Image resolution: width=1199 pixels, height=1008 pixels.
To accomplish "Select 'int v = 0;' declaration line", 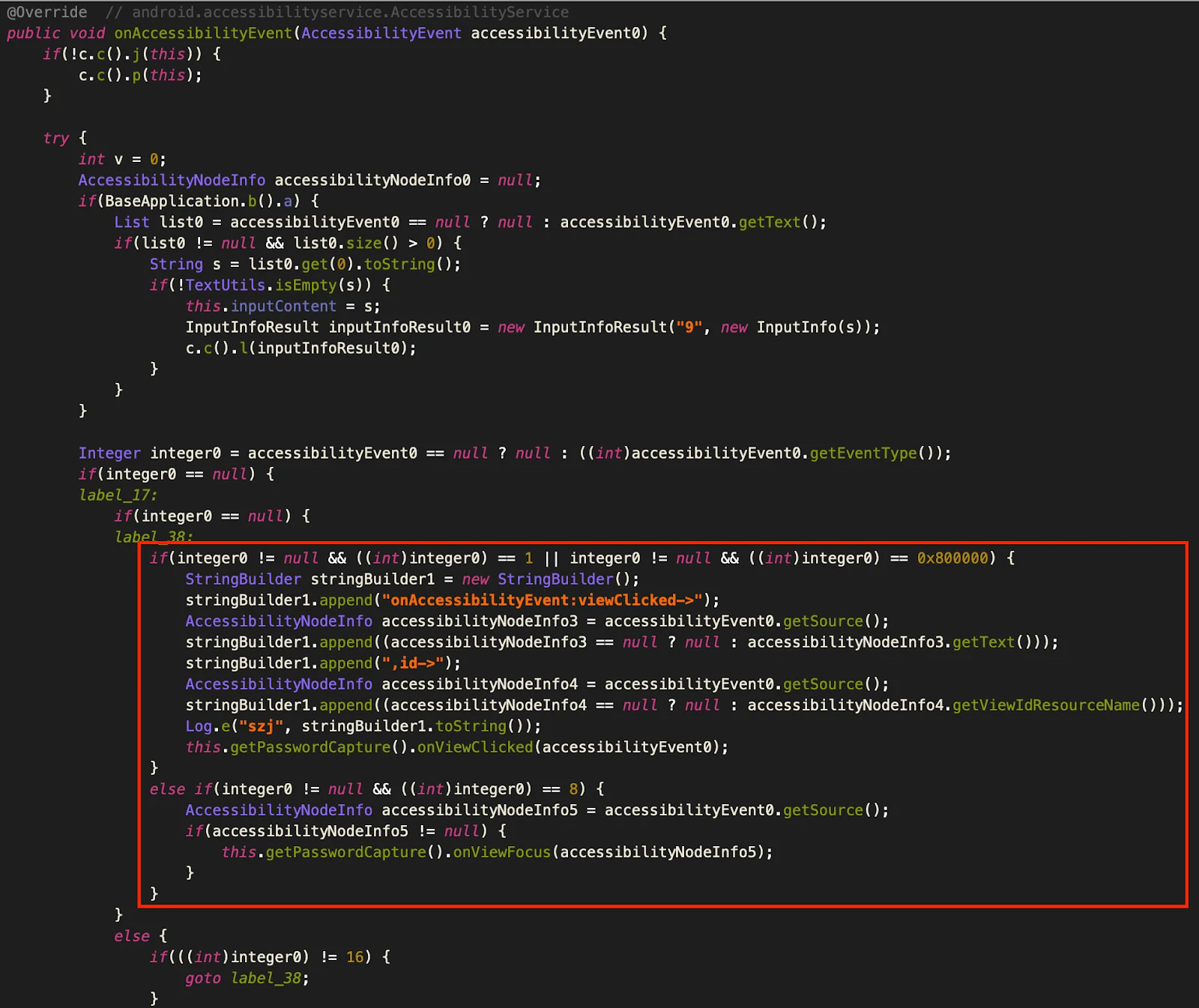I will tap(122, 159).
